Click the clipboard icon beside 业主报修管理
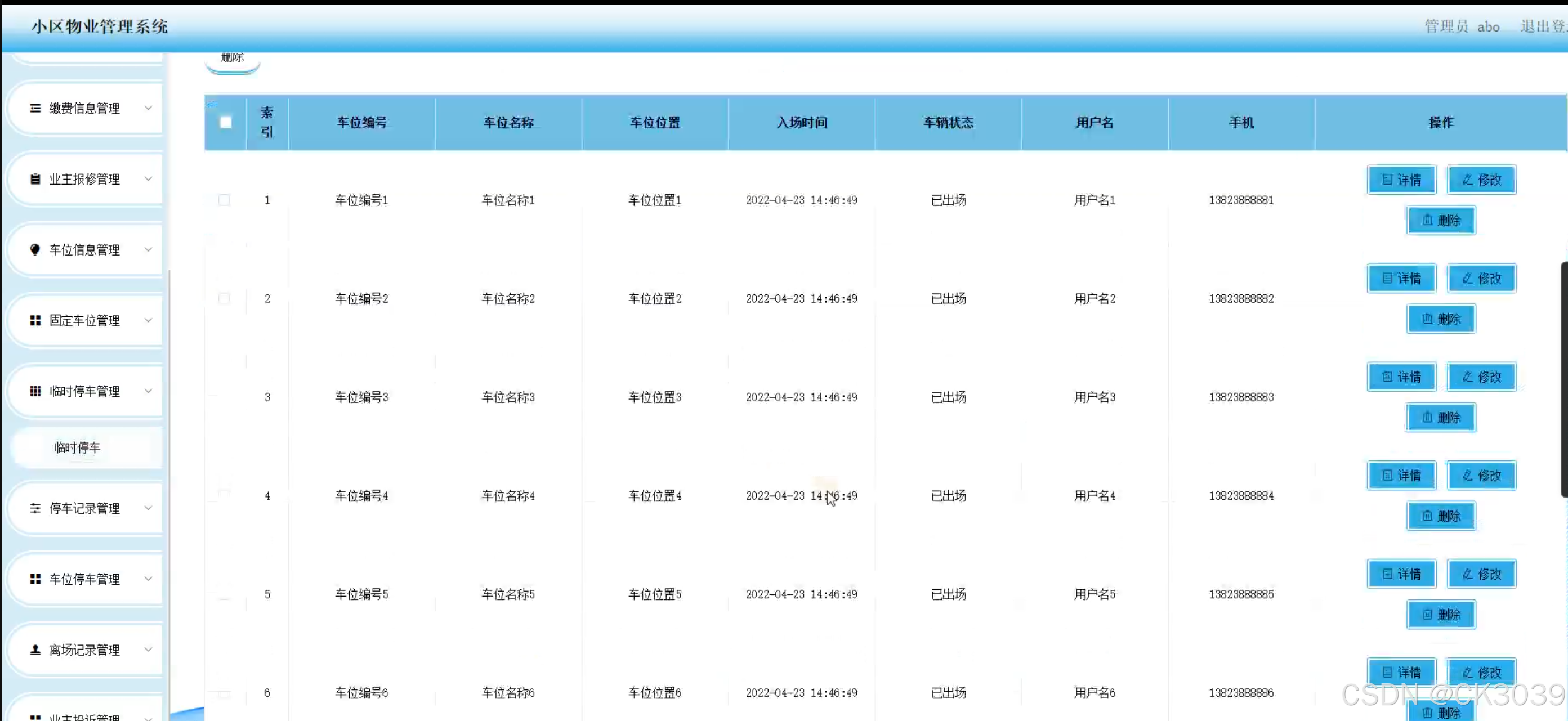This screenshot has width=1568, height=721. click(35, 179)
